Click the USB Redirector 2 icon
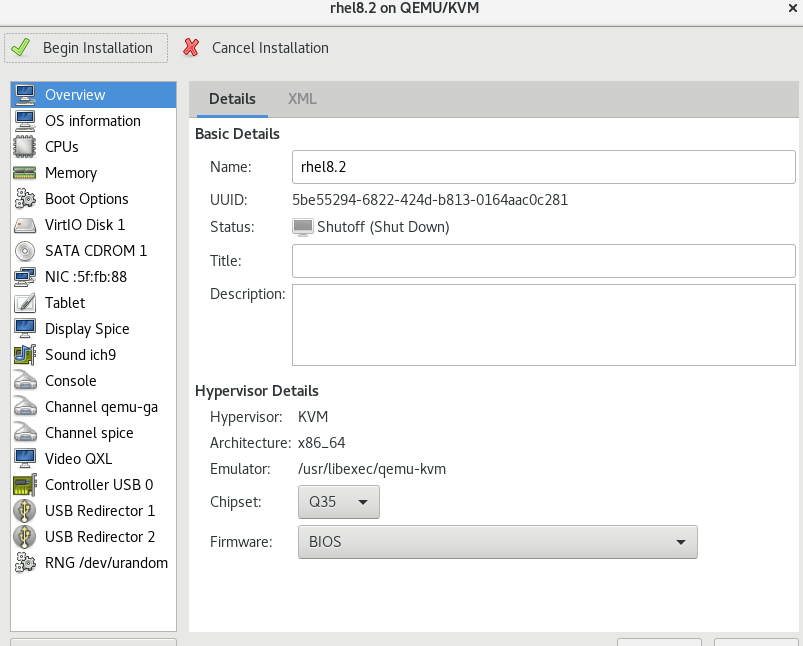803x646 pixels. click(25, 537)
